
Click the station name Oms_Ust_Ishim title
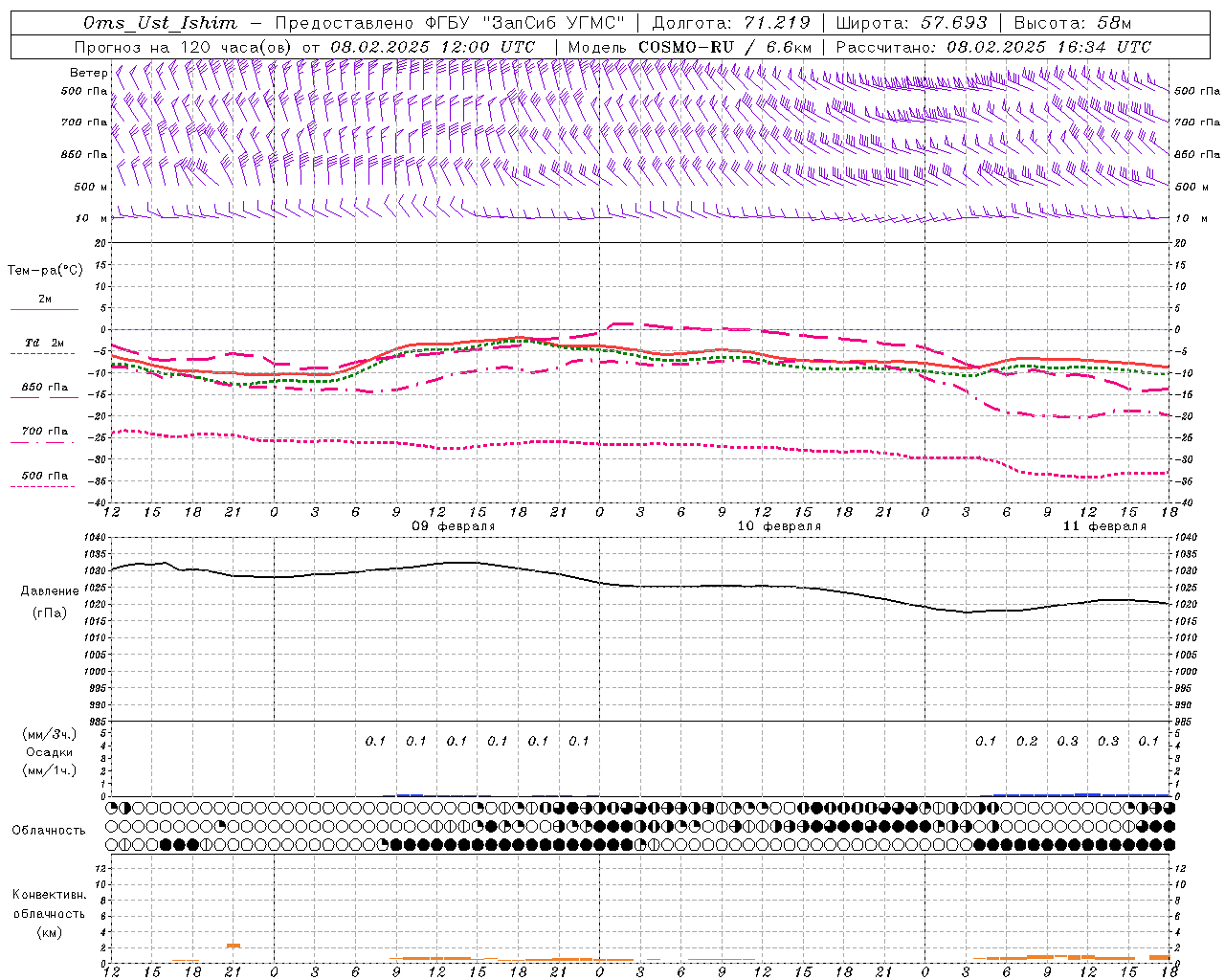coord(160,23)
